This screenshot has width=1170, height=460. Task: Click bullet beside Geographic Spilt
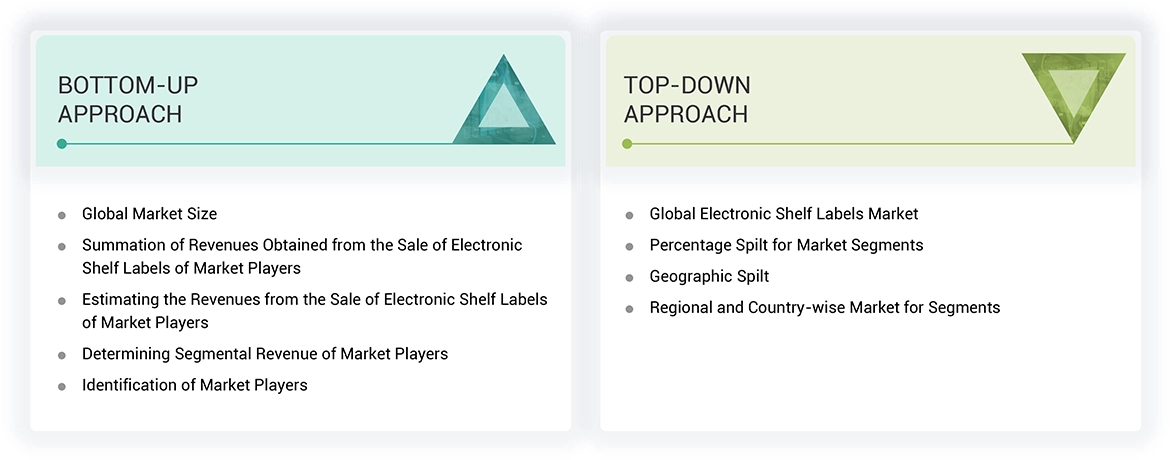click(629, 277)
